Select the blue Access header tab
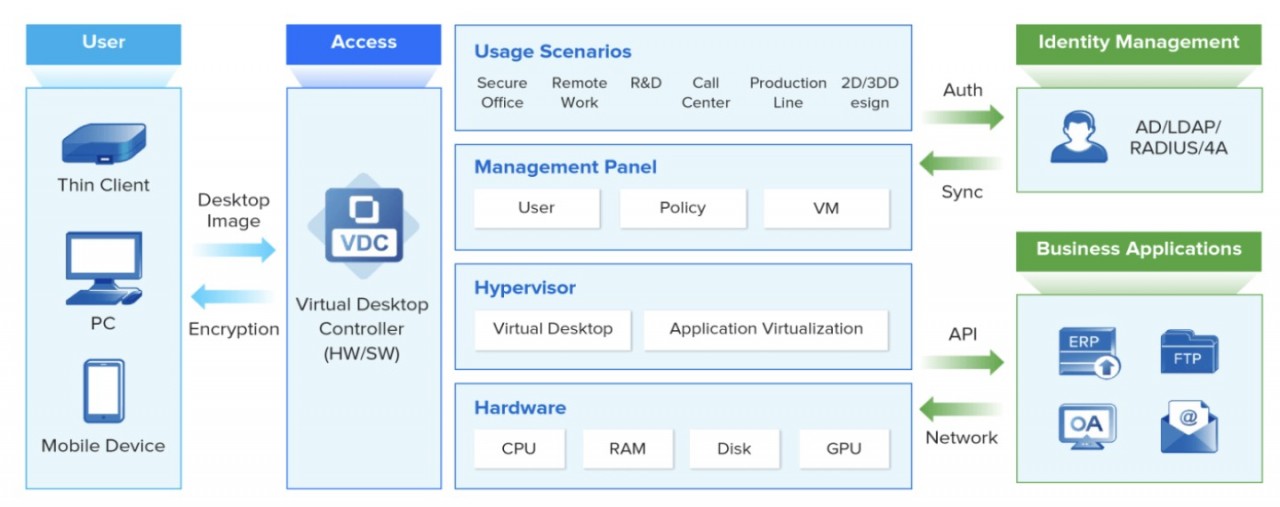 (x=363, y=43)
